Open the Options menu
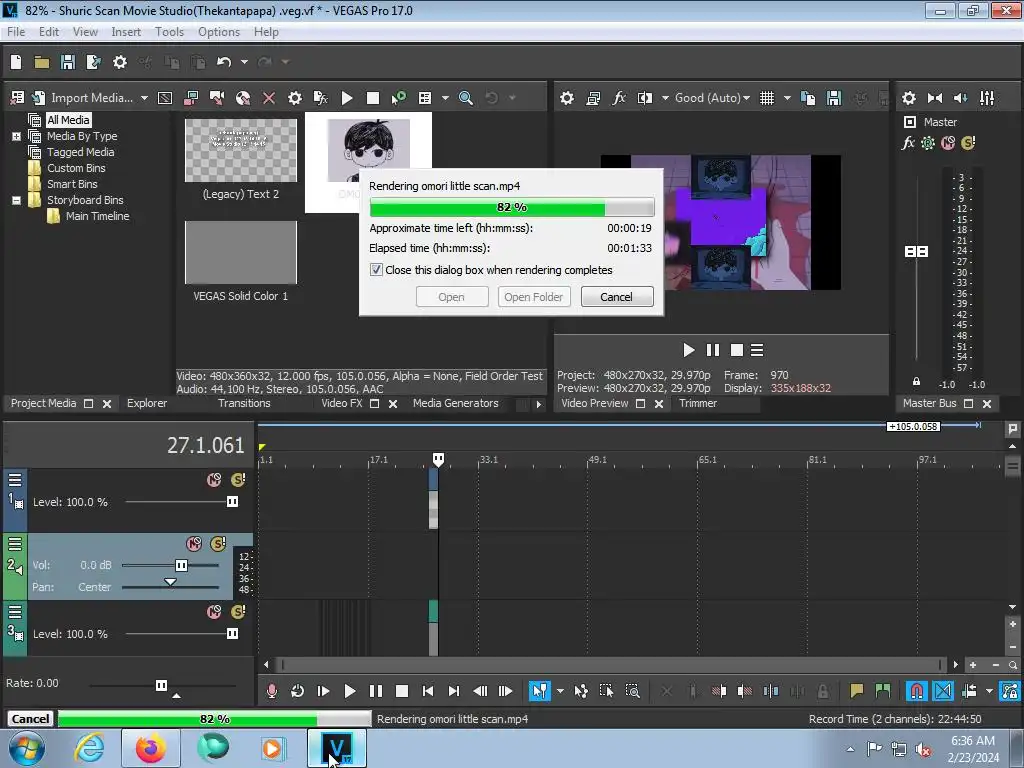Viewport: 1024px width, 768px height. [x=219, y=32]
